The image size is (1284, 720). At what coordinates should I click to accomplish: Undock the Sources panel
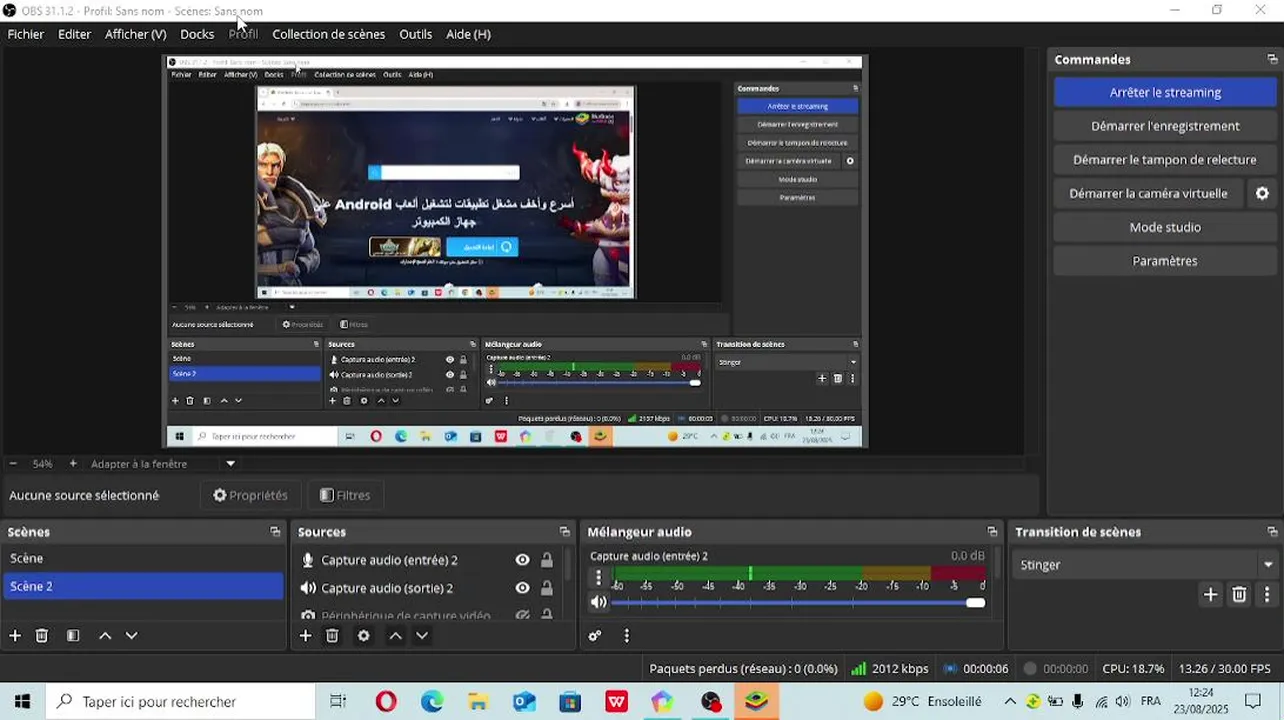(x=565, y=532)
